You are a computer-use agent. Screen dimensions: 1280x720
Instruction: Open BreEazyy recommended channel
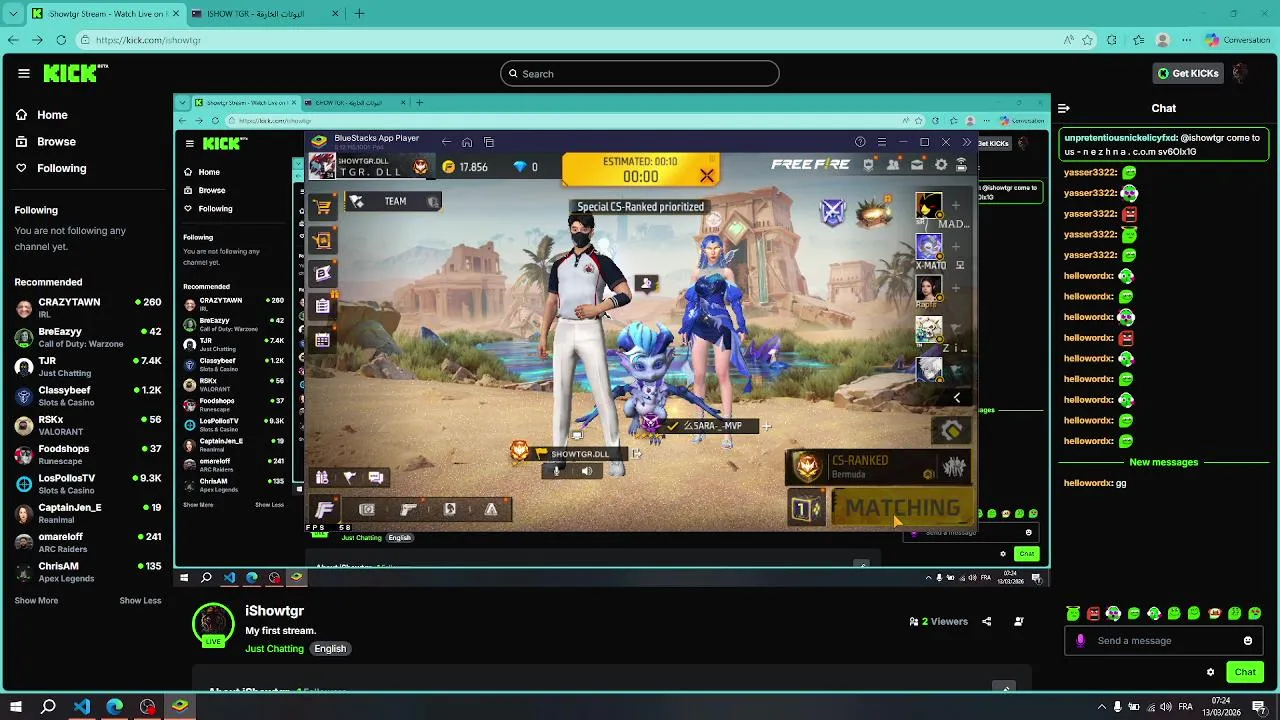88,337
